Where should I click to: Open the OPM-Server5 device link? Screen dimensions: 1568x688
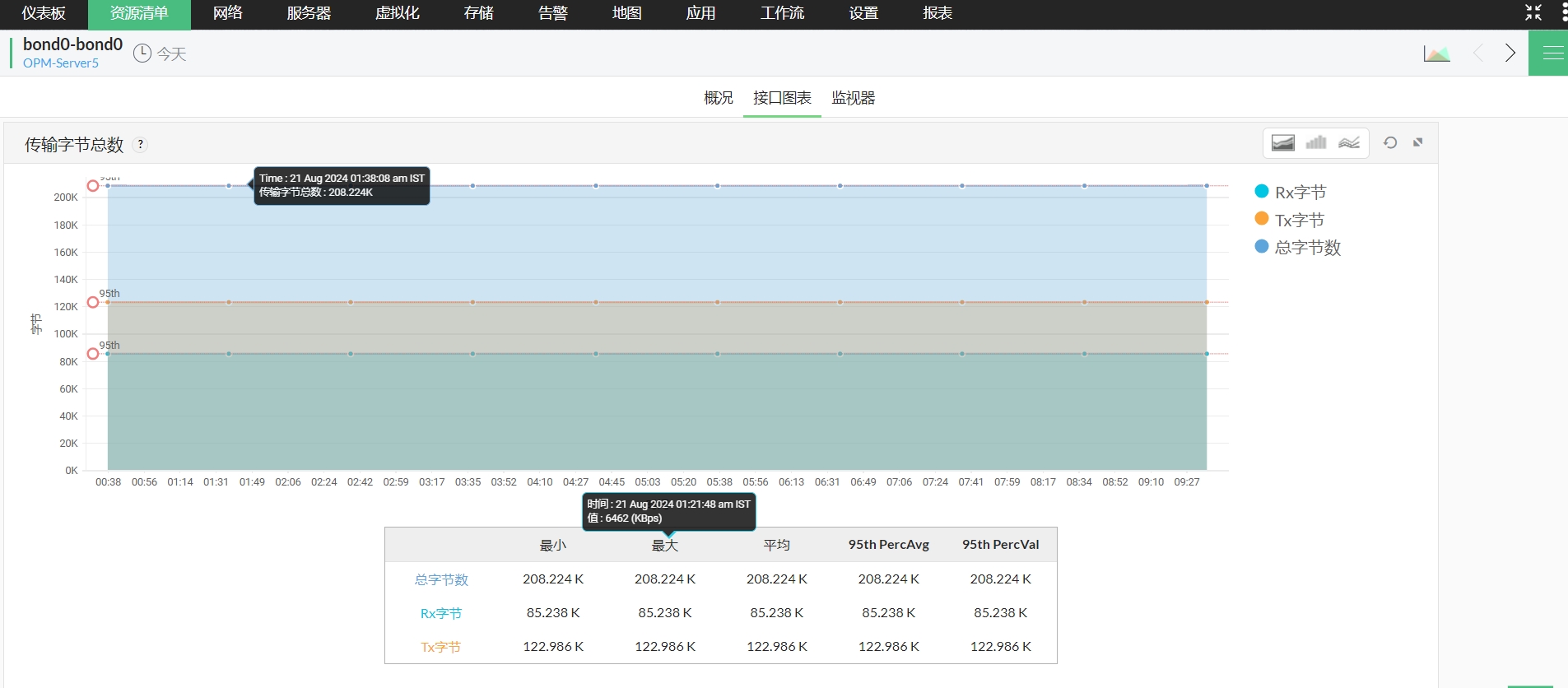click(61, 63)
